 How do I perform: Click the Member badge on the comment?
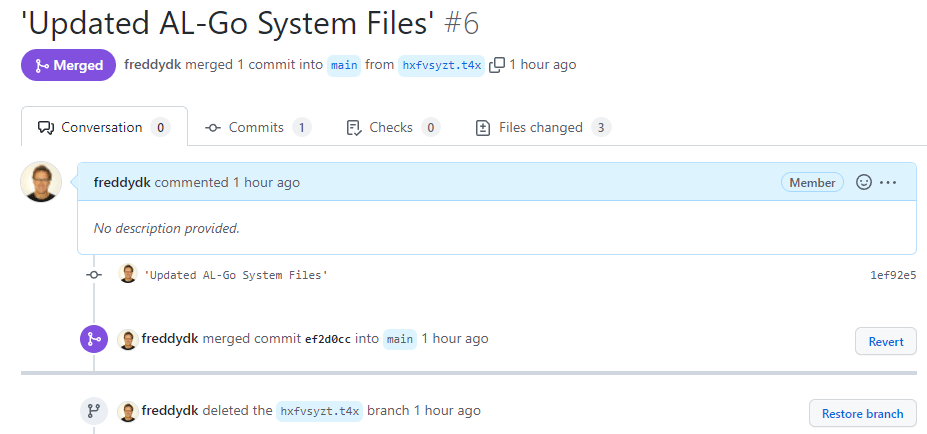pos(812,183)
